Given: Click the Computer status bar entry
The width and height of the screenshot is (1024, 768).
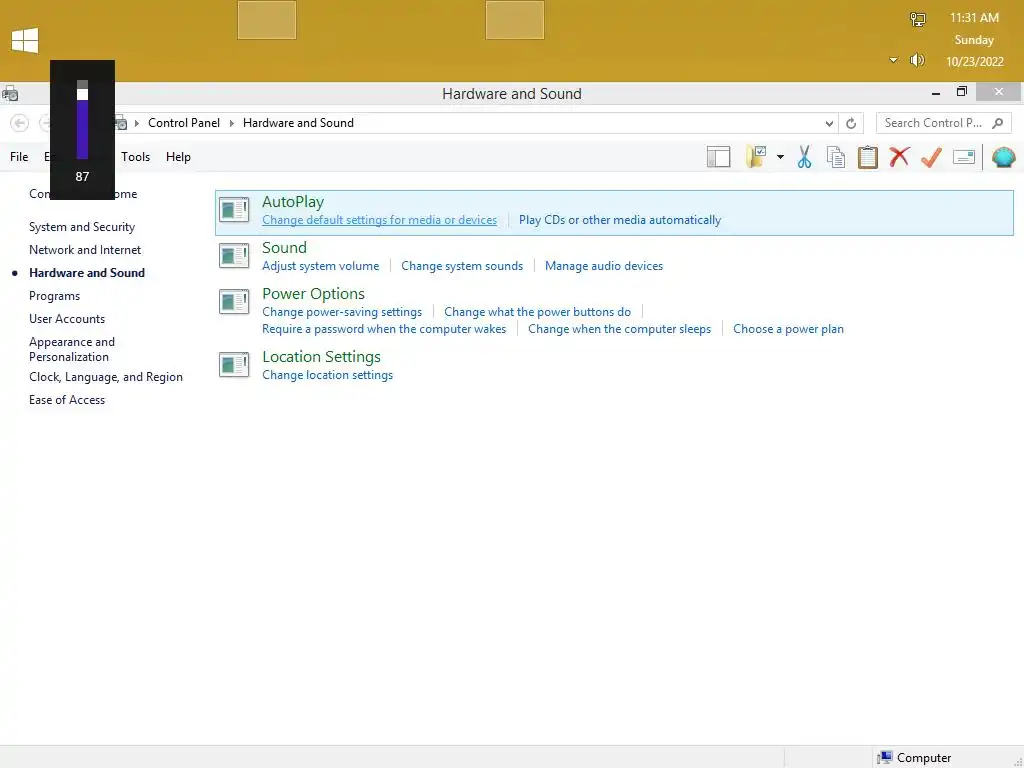Looking at the screenshot, I should (x=914, y=758).
